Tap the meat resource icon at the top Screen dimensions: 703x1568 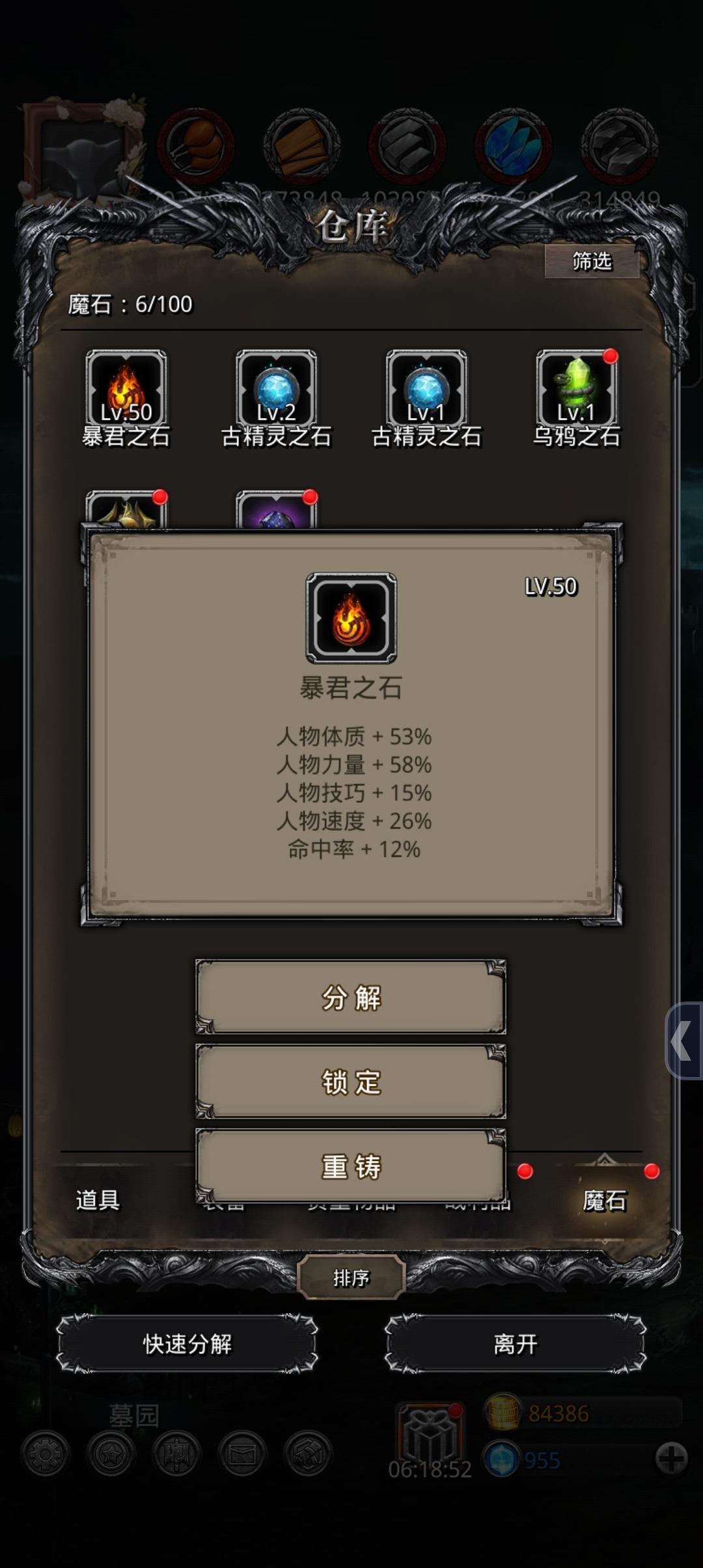(x=196, y=147)
